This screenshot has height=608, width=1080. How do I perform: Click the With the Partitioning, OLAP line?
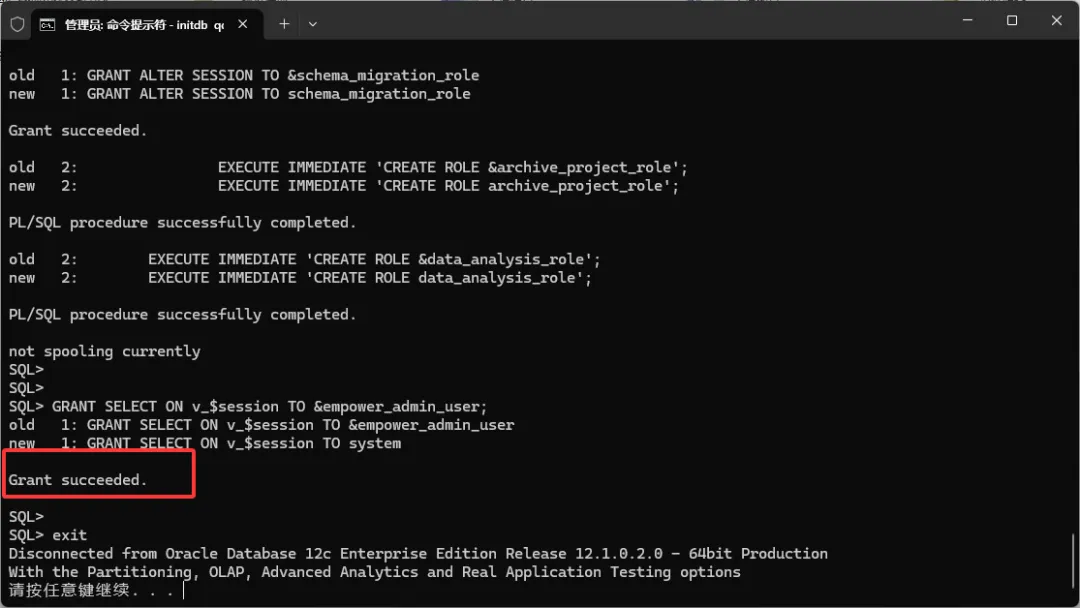[x=374, y=572]
